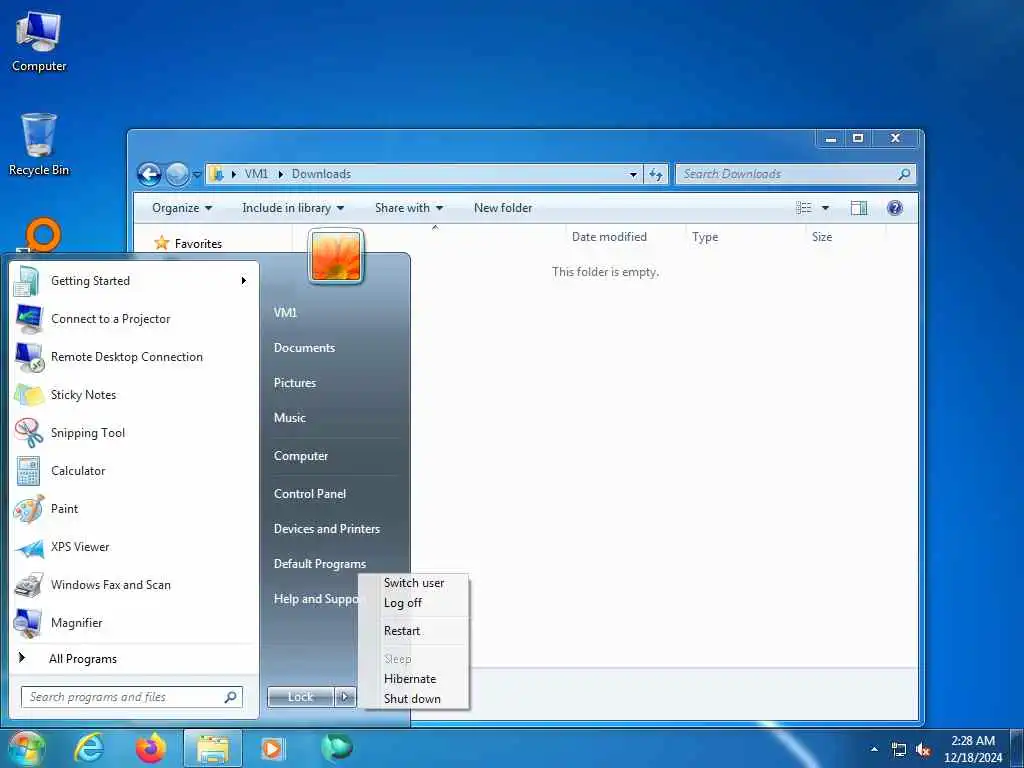
Task: Open Paint from Start menu
Action: (133, 509)
